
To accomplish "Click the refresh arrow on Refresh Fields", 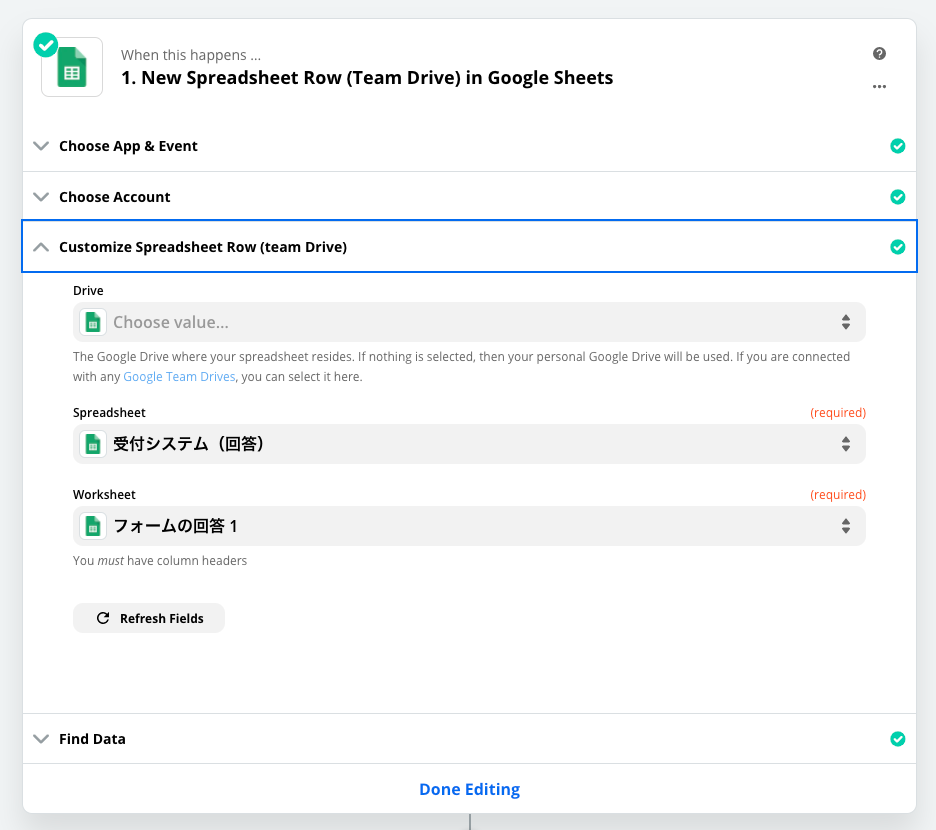I will click(103, 618).
